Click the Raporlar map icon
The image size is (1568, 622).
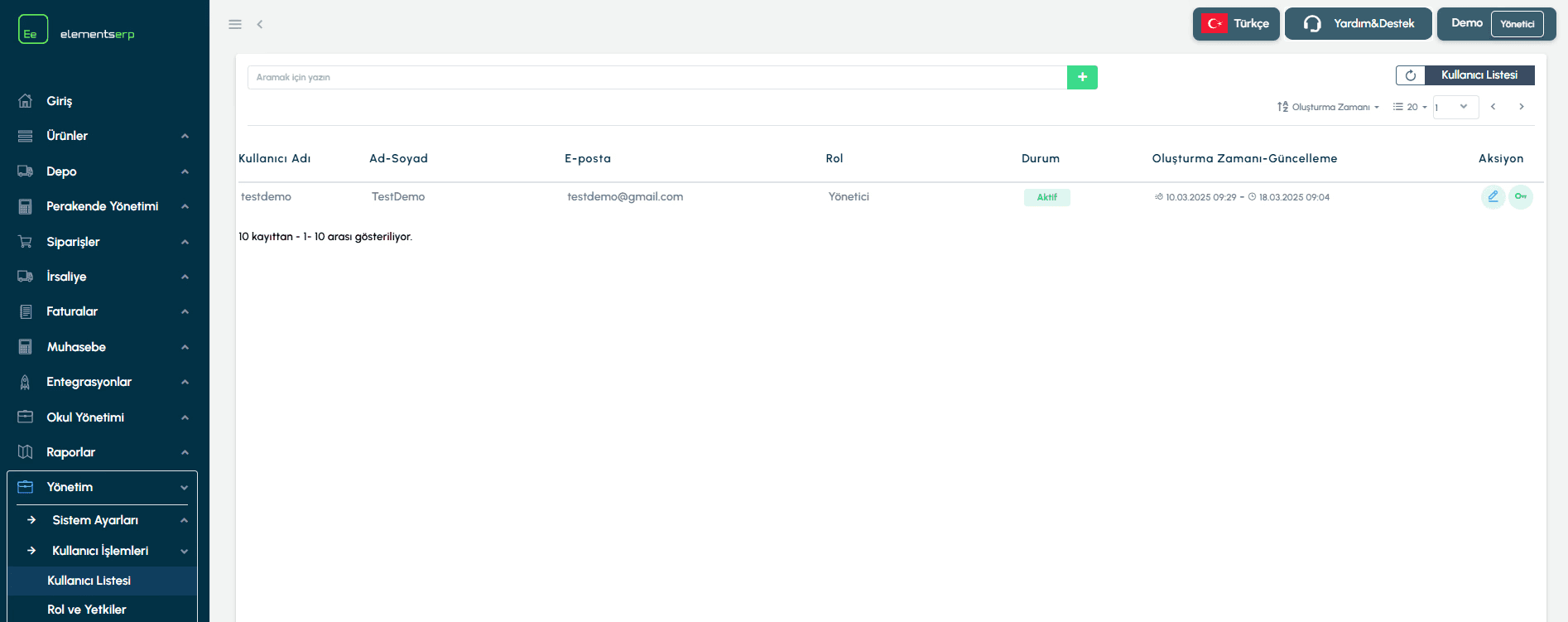[26, 451]
